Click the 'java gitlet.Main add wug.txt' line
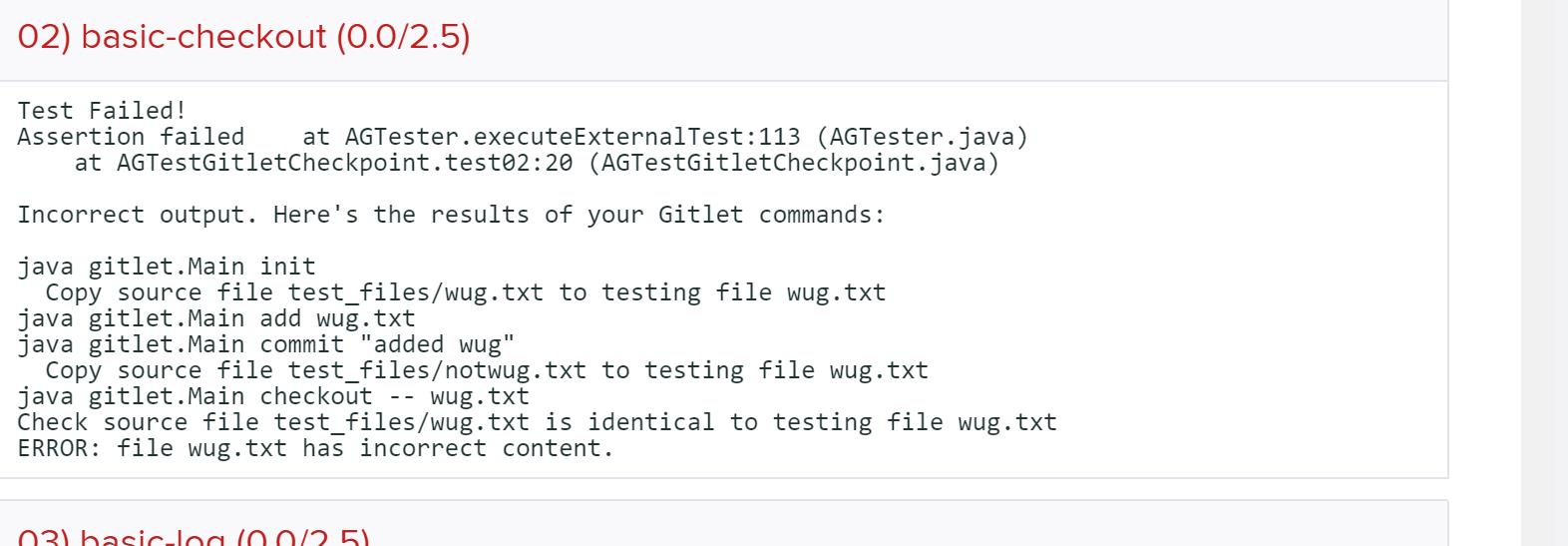The height and width of the screenshot is (546, 1568). tap(216, 318)
